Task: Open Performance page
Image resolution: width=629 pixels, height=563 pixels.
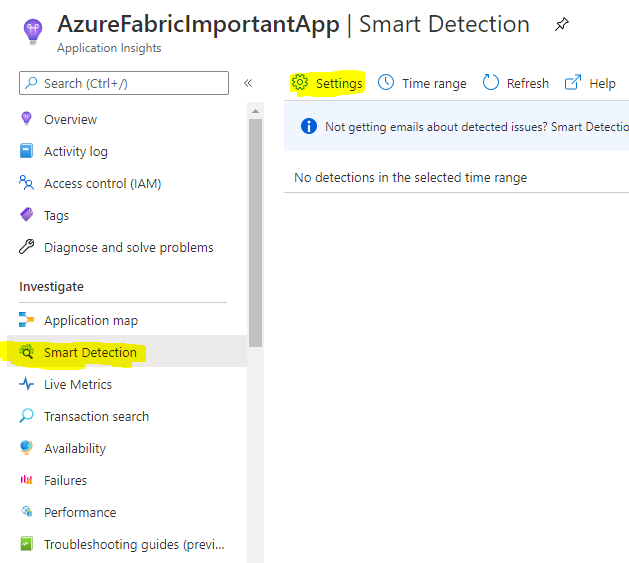Action: click(x=127, y=512)
